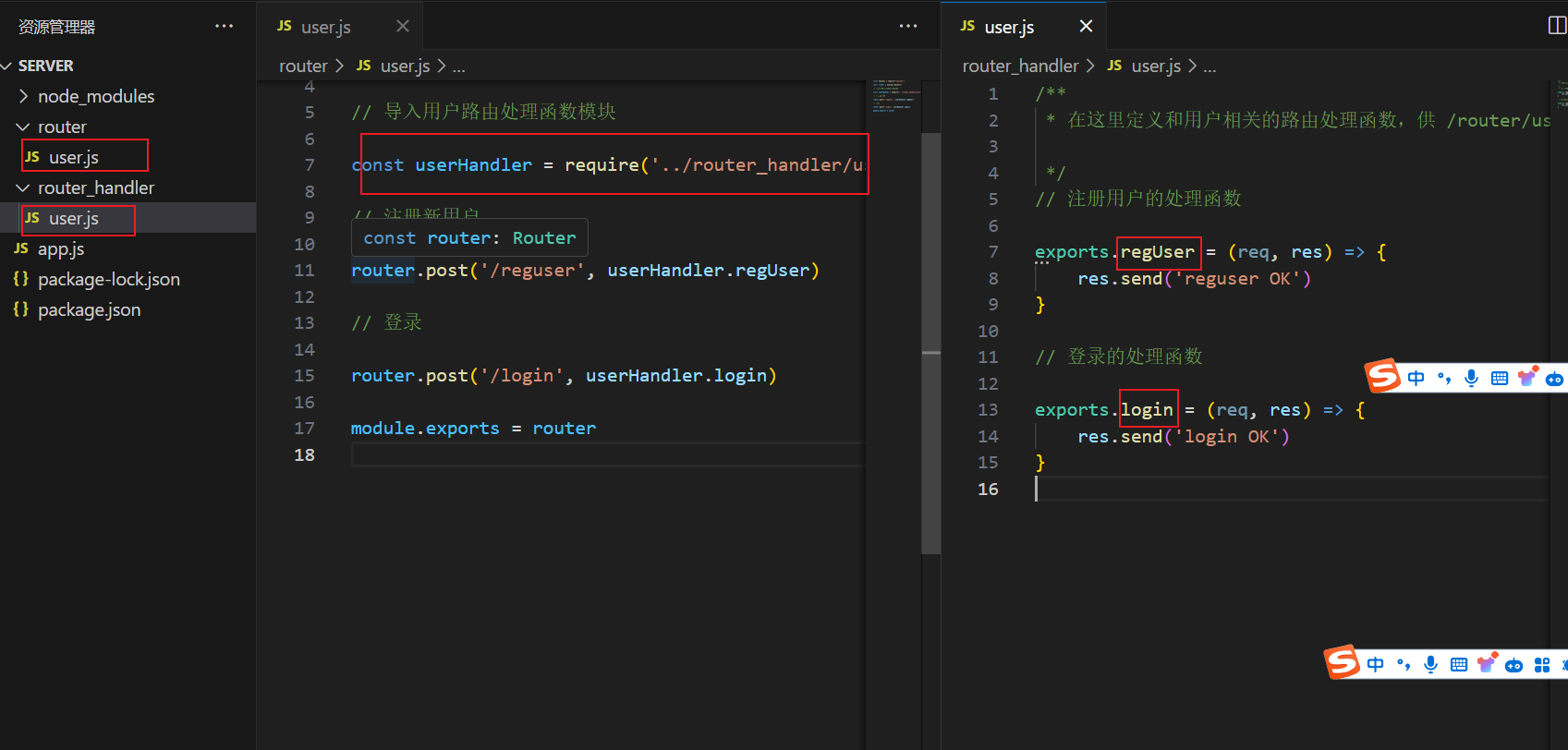The width and height of the screenshot is (1568, 750).
Task: Close the right editor's user.js tab
Action: click(1087, 26)
